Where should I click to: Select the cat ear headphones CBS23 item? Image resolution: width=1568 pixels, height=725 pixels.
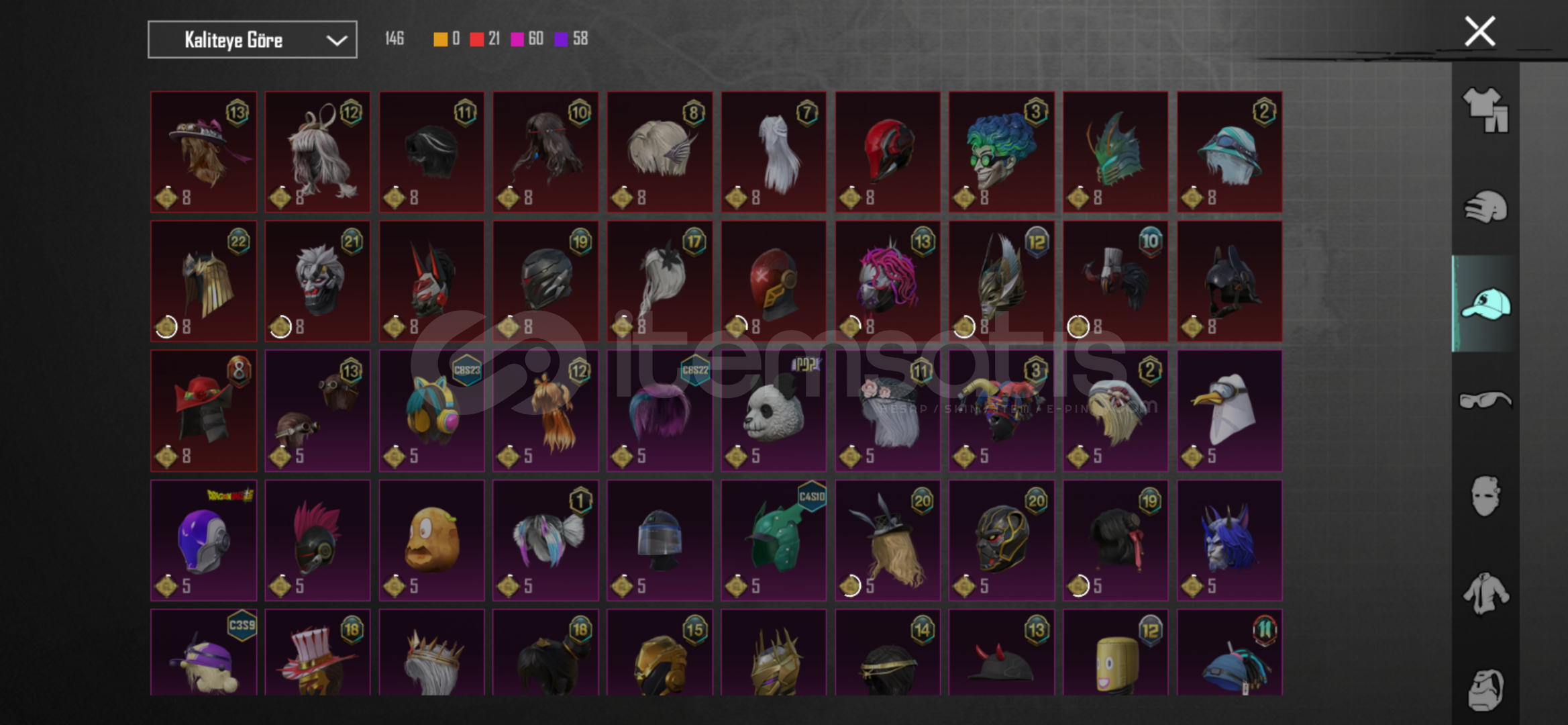pyautogui.click(x=431, y=411)
